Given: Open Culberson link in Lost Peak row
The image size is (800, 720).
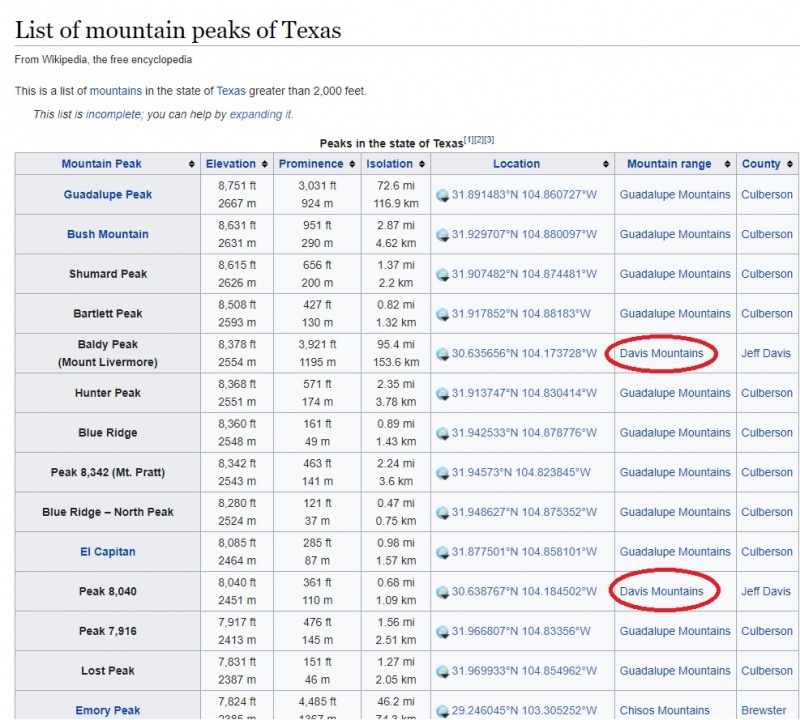Looking at the screenshot, I should point(767,671).
